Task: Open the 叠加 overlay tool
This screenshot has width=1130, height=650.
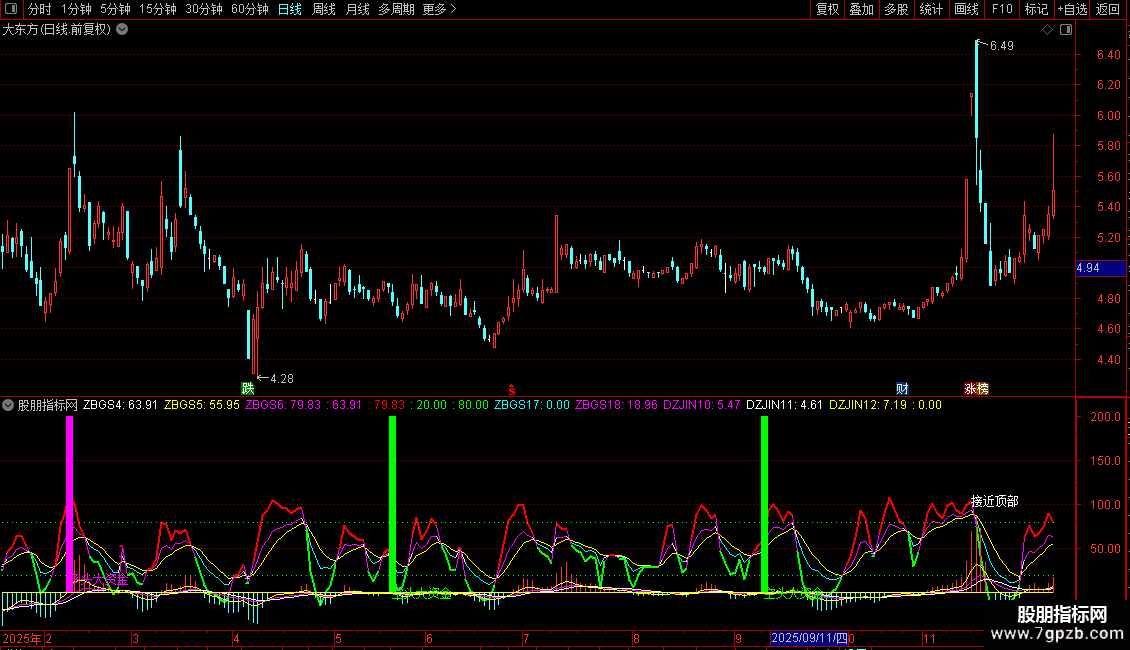Action: [861, 9]
